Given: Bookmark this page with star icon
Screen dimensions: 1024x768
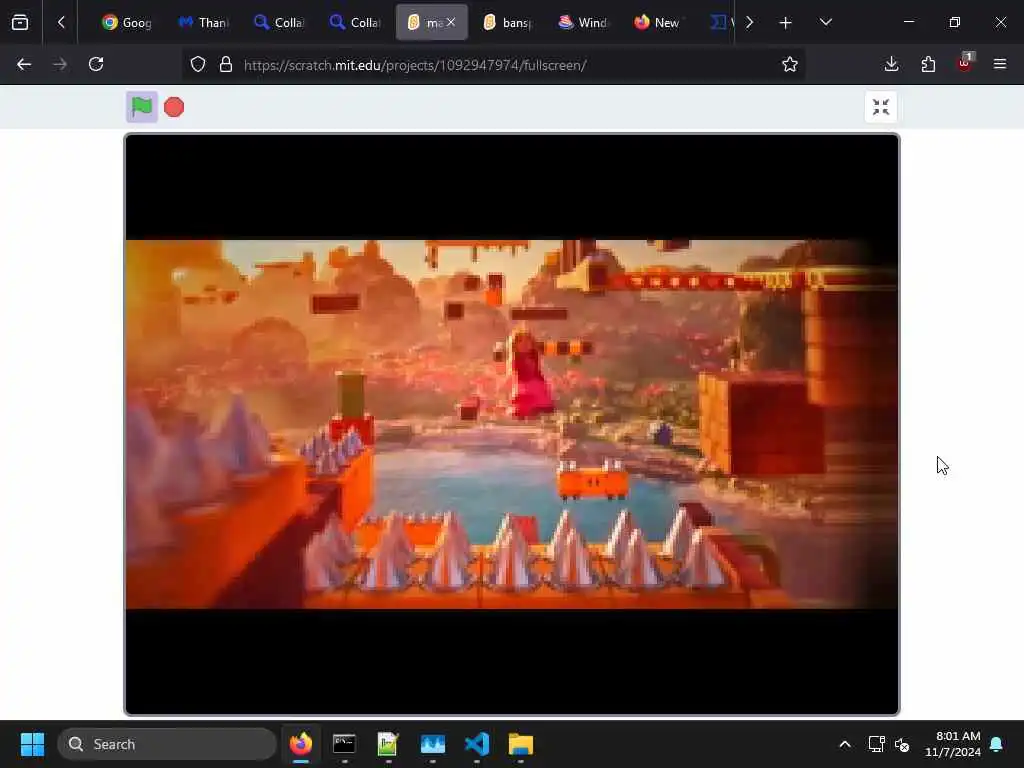Looking at the screenshot, I should (x=790, y=65).
